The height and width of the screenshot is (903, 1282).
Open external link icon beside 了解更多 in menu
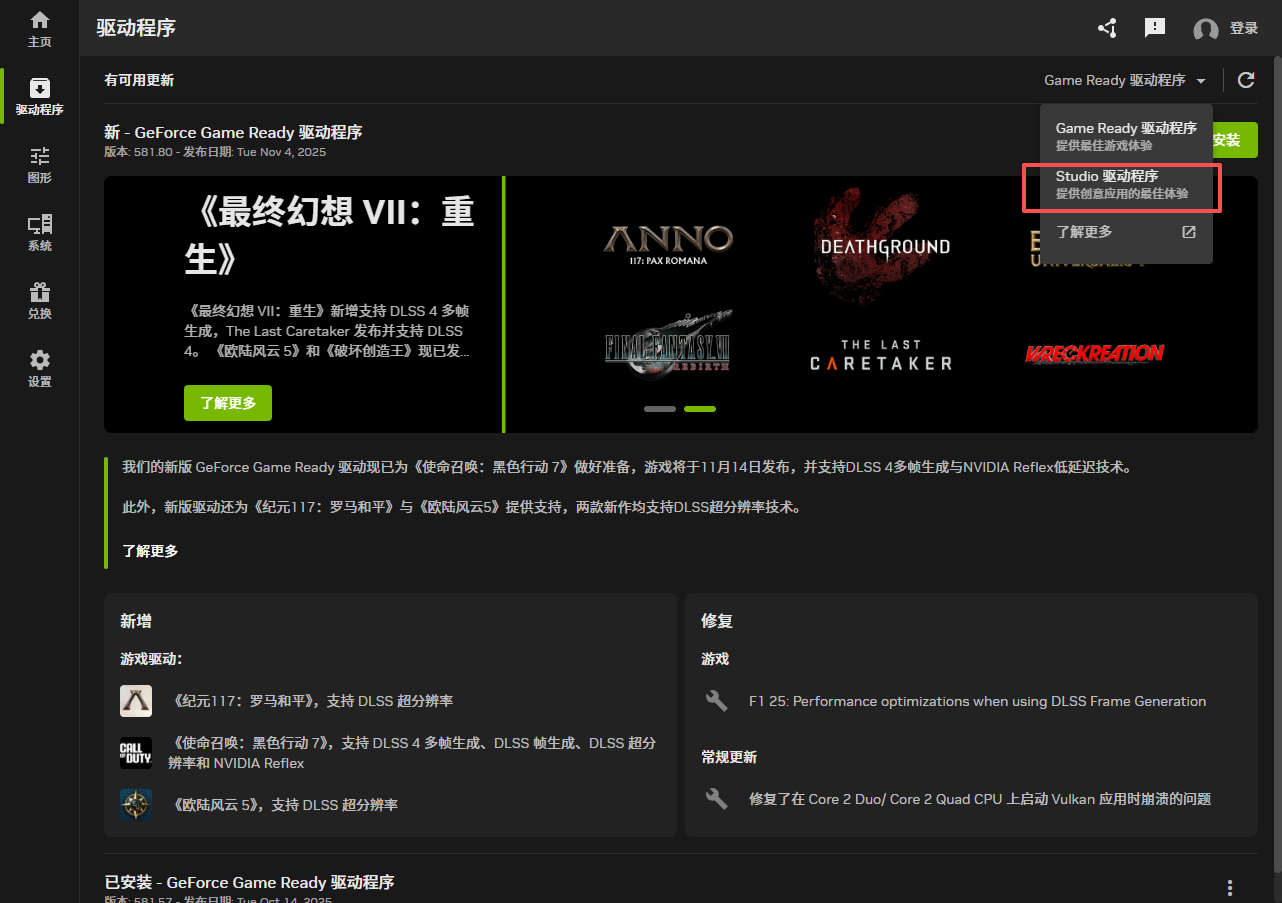point(1189,232)
